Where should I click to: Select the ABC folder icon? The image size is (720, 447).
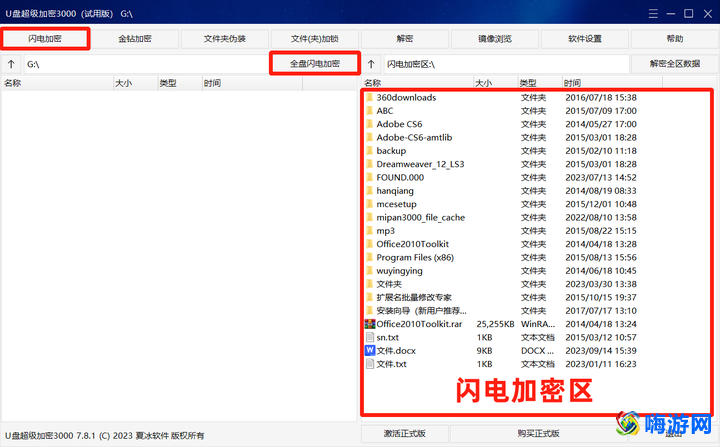[x=370, y=111]
